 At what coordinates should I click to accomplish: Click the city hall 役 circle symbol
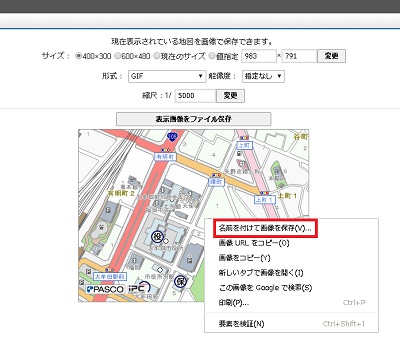click(158, 236)
